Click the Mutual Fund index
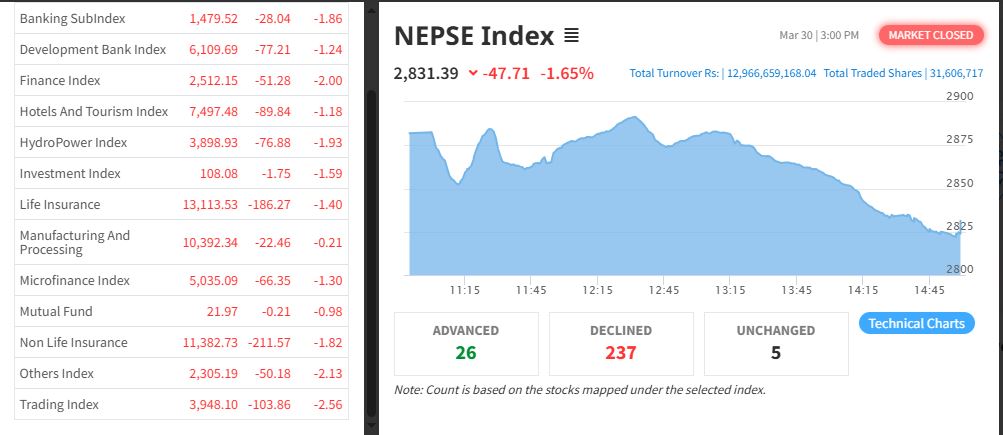 click(56, 312)
